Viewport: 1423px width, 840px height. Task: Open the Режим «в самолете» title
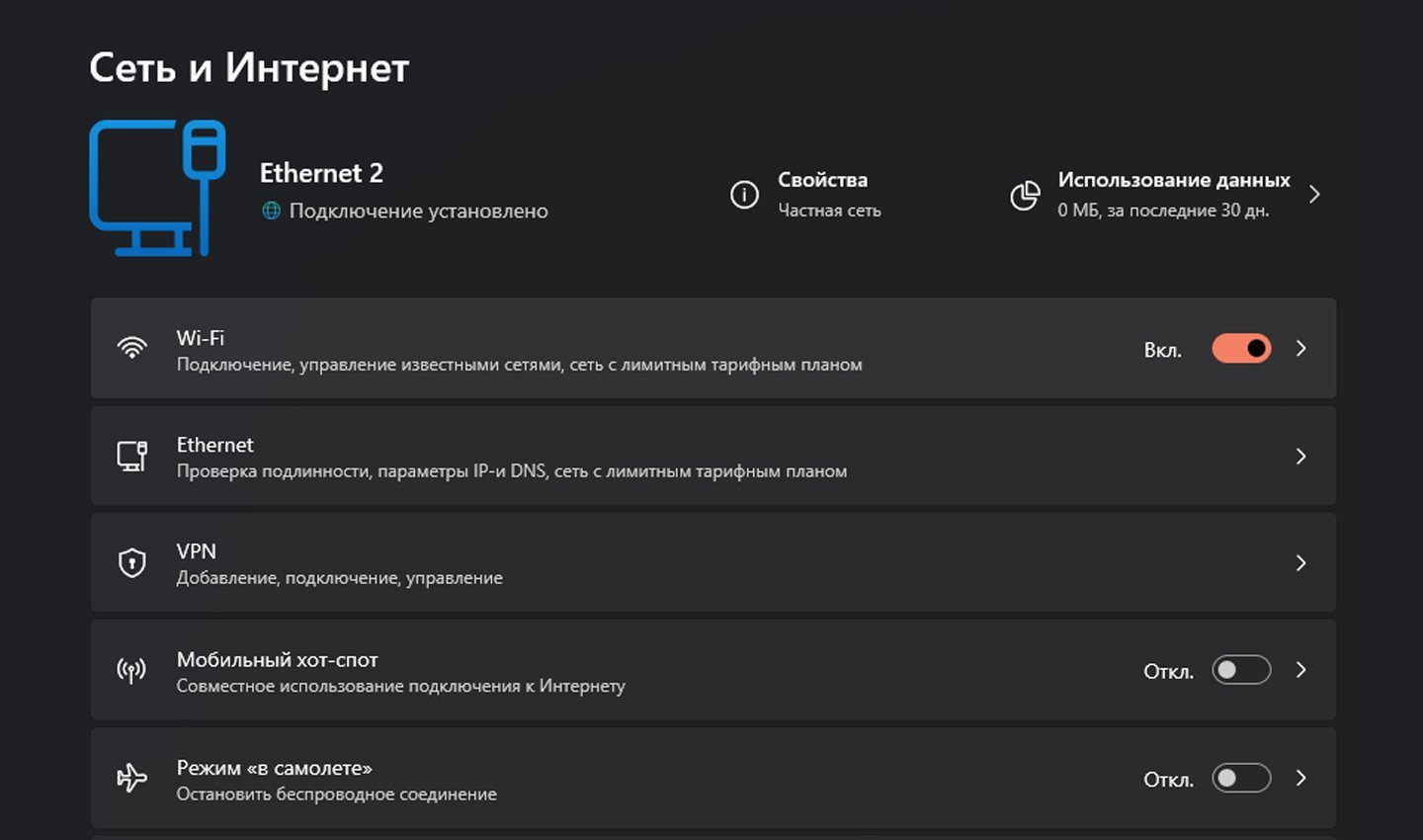pyautogui.click(x=275, y=768)
